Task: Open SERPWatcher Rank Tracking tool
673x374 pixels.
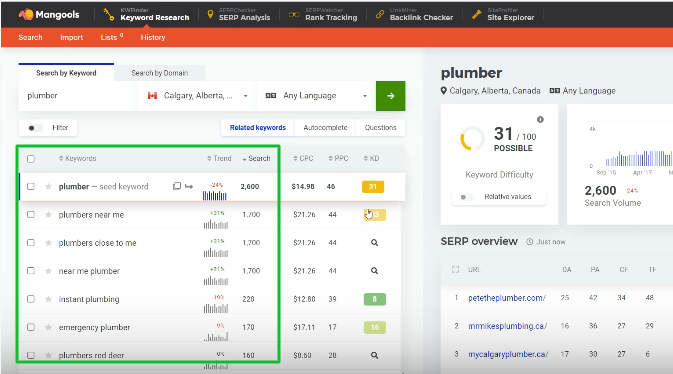Action: (323, 15)
